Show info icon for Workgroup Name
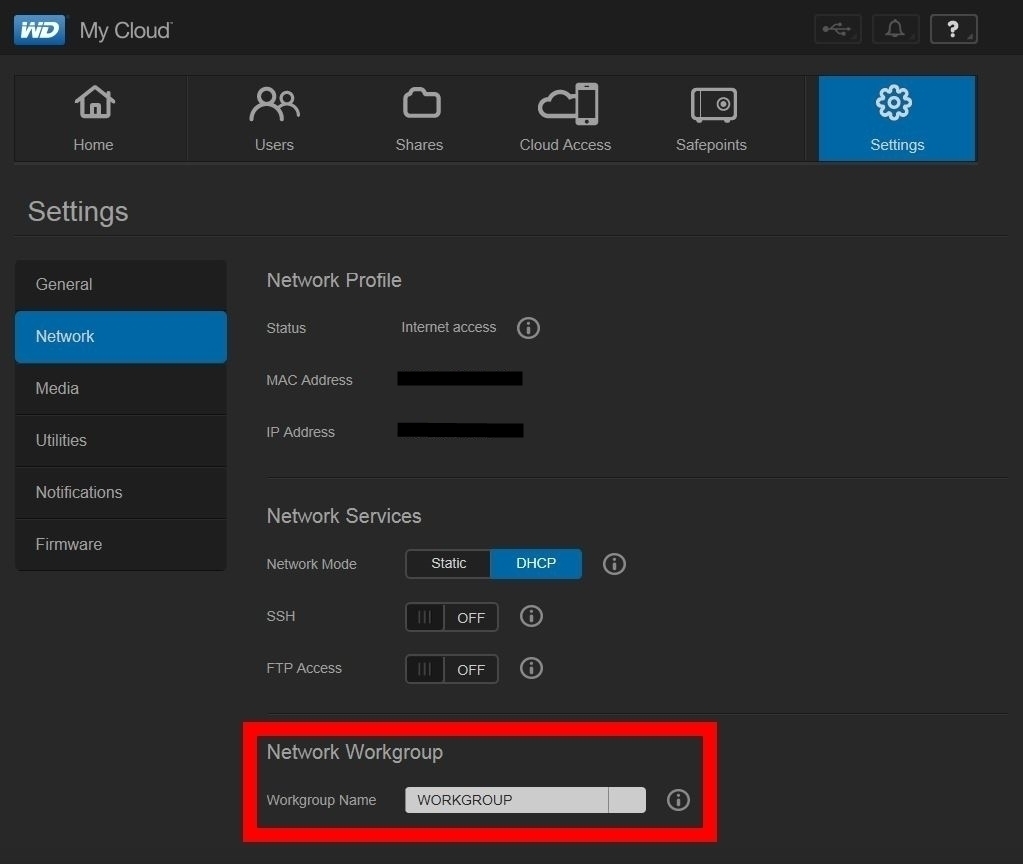Screen dimensions: 1023x864 tap(678, 800)
